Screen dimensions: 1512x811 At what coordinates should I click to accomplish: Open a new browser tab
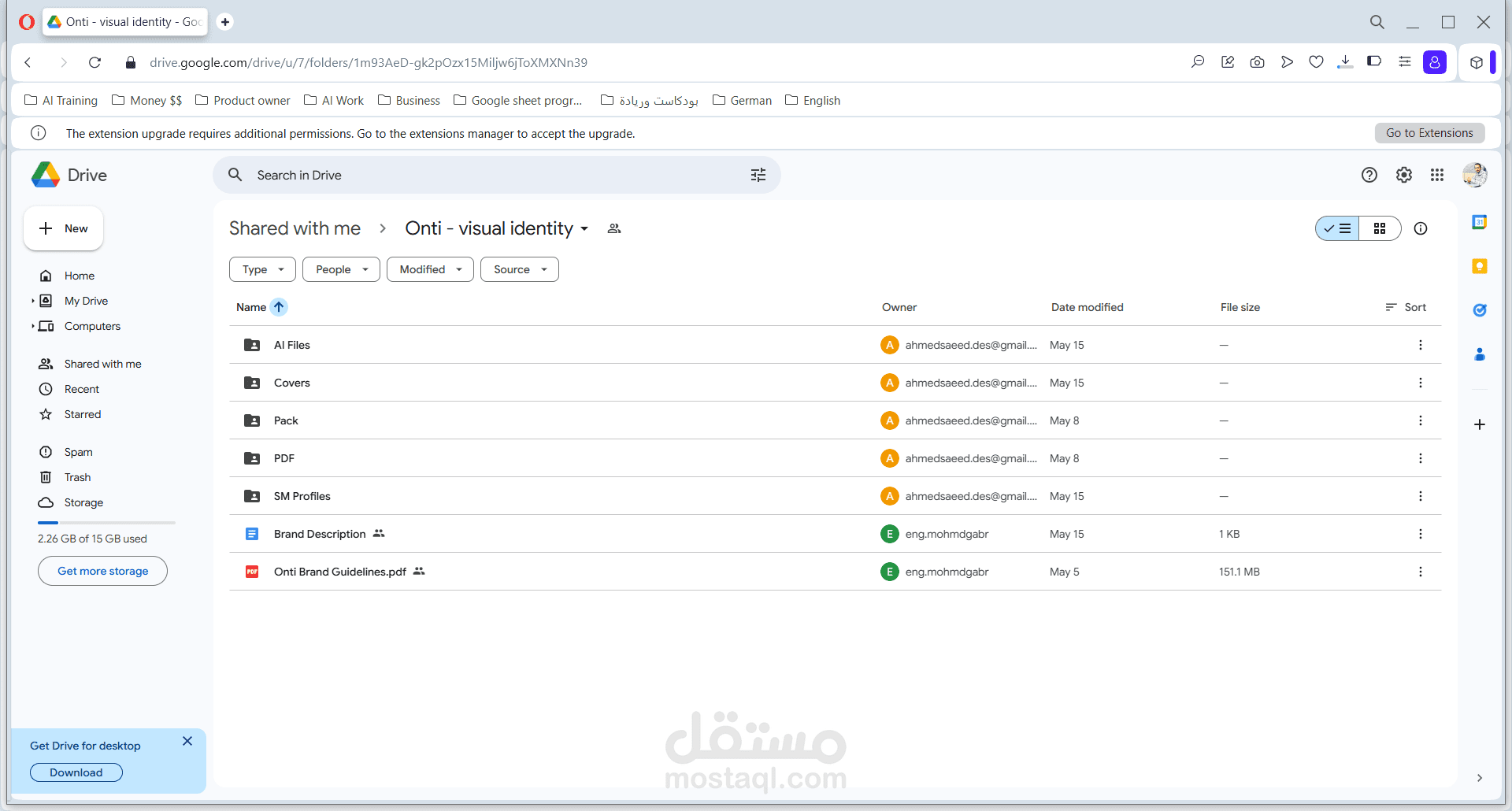225,21
